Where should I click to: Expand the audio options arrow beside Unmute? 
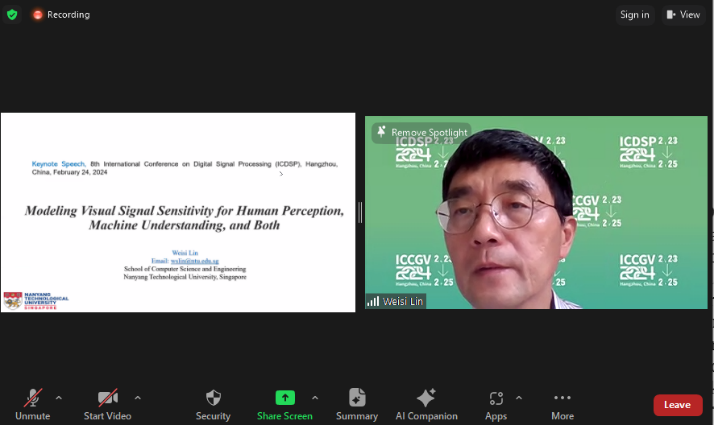[58, 397]
